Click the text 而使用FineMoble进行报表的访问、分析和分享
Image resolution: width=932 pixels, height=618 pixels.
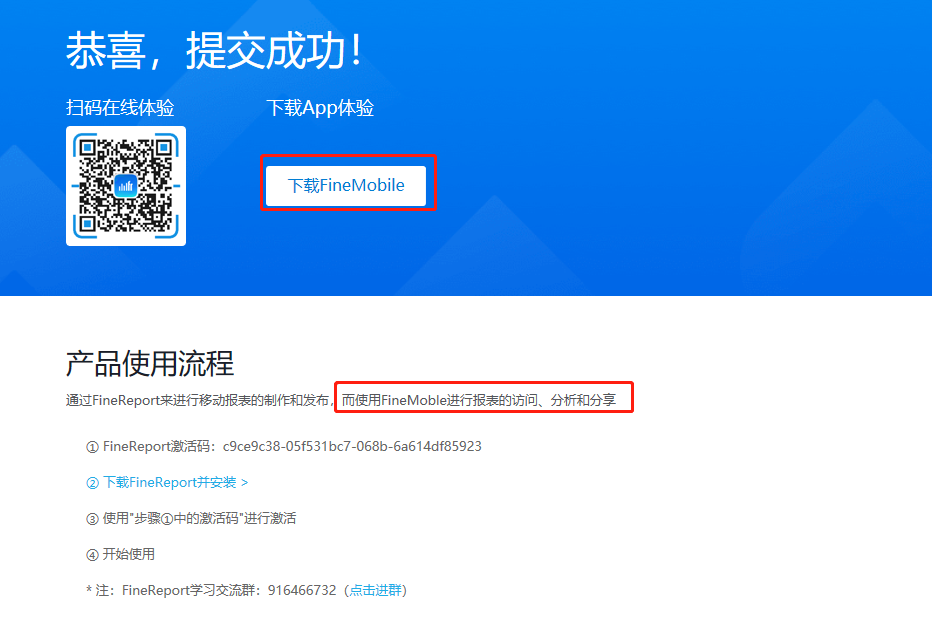coord(479,400)
